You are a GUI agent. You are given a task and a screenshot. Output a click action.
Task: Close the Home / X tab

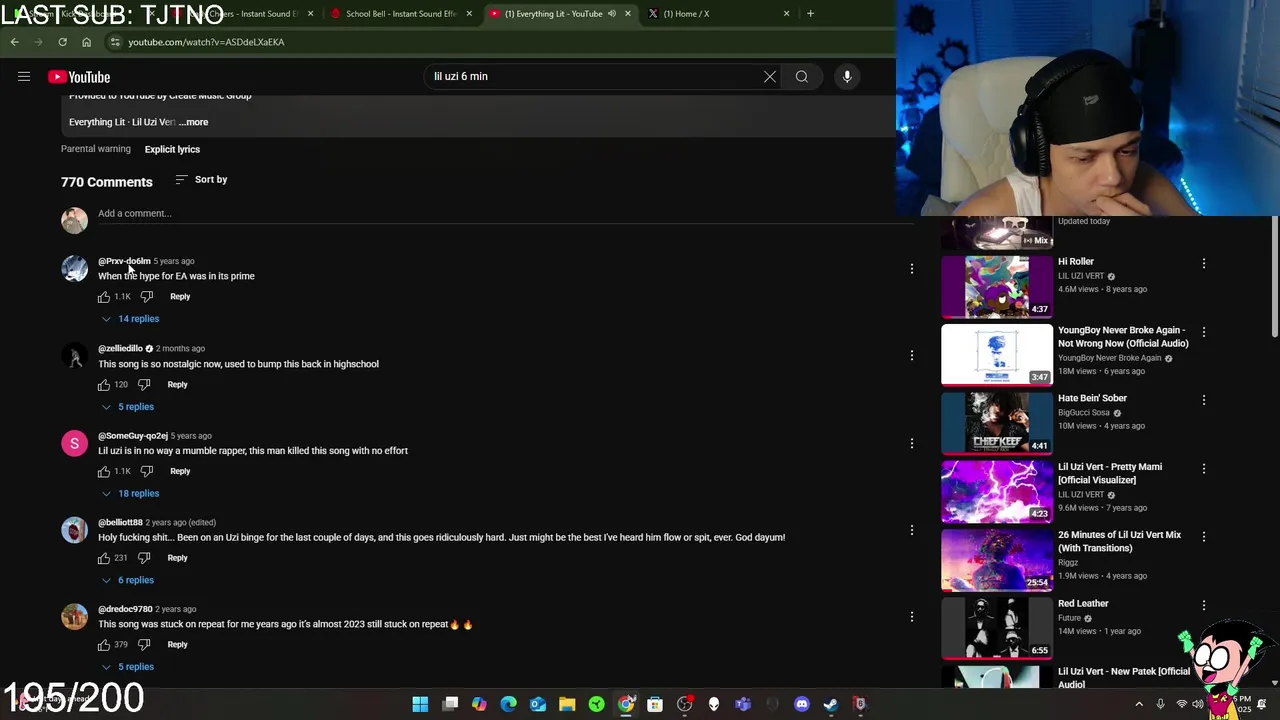[x=786, y=14]
